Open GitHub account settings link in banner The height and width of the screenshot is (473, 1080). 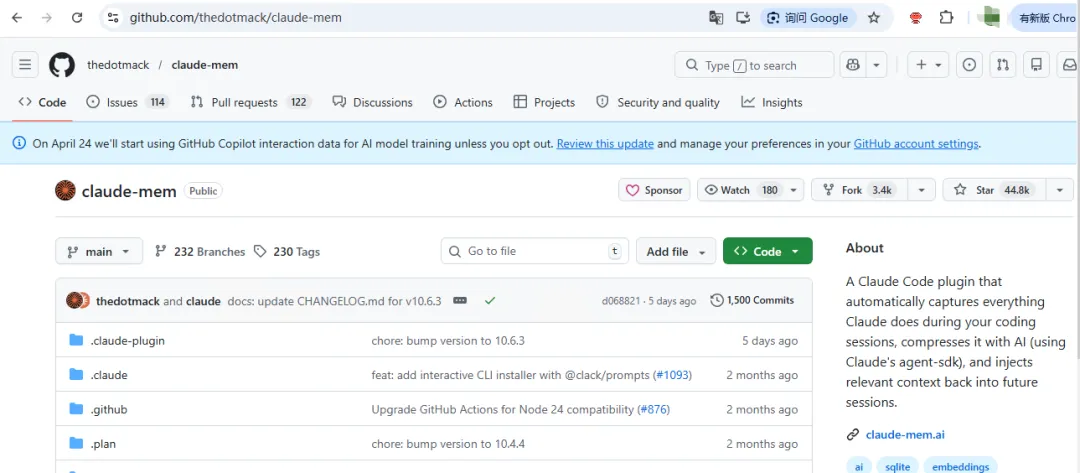[916, 144]
